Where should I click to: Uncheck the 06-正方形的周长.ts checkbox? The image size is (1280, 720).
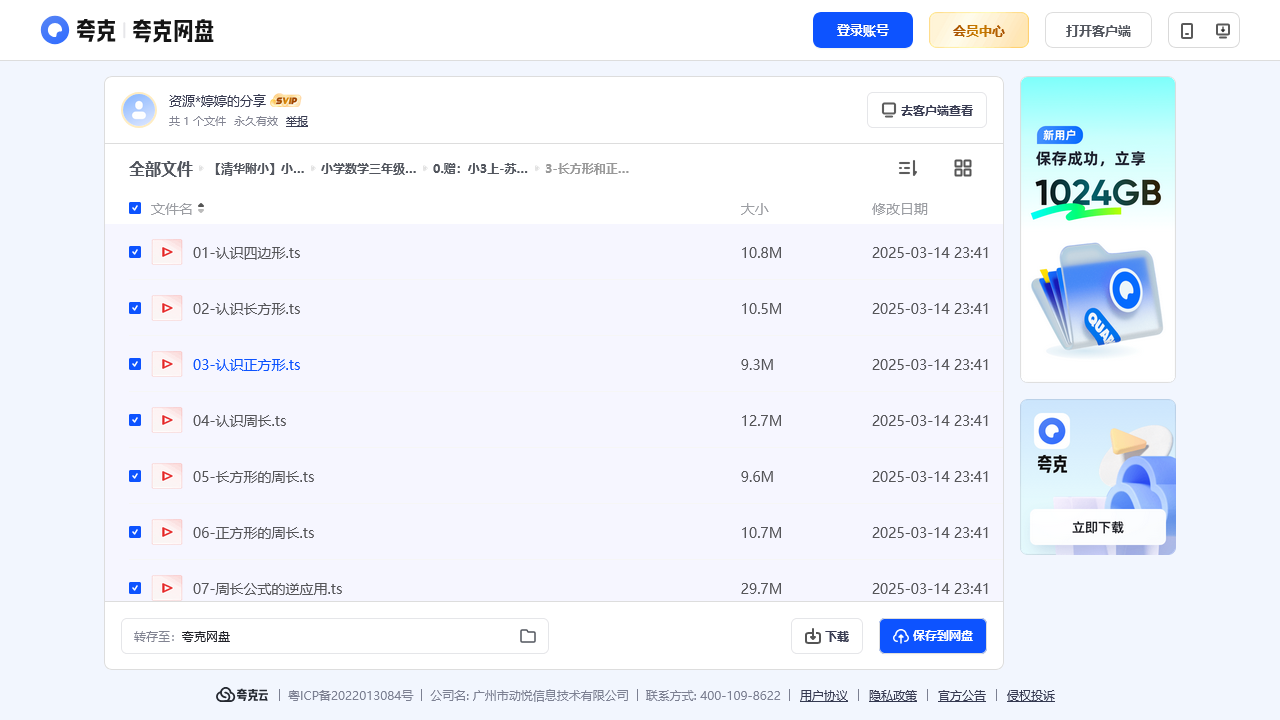click(135, 532)
